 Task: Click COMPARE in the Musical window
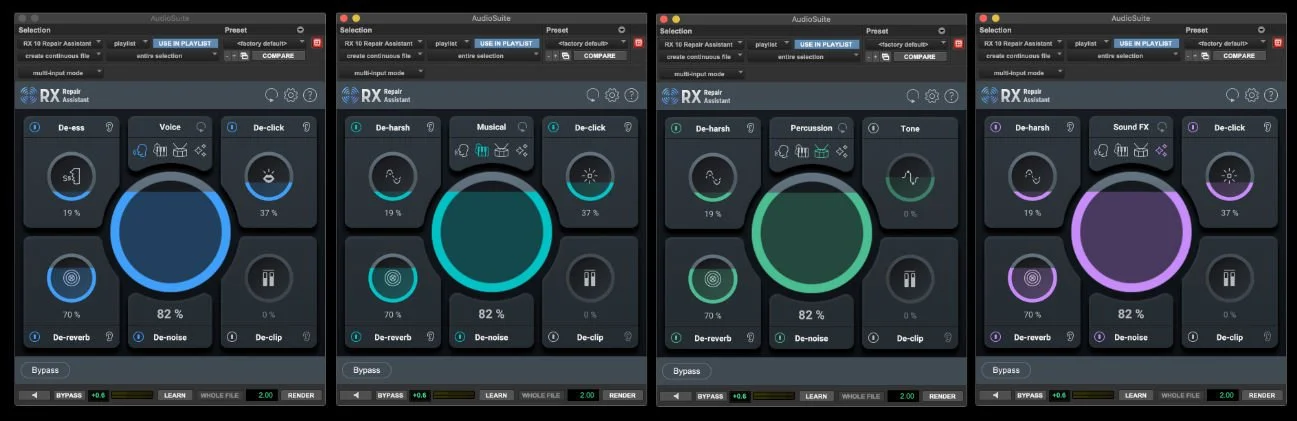point(599,56)
